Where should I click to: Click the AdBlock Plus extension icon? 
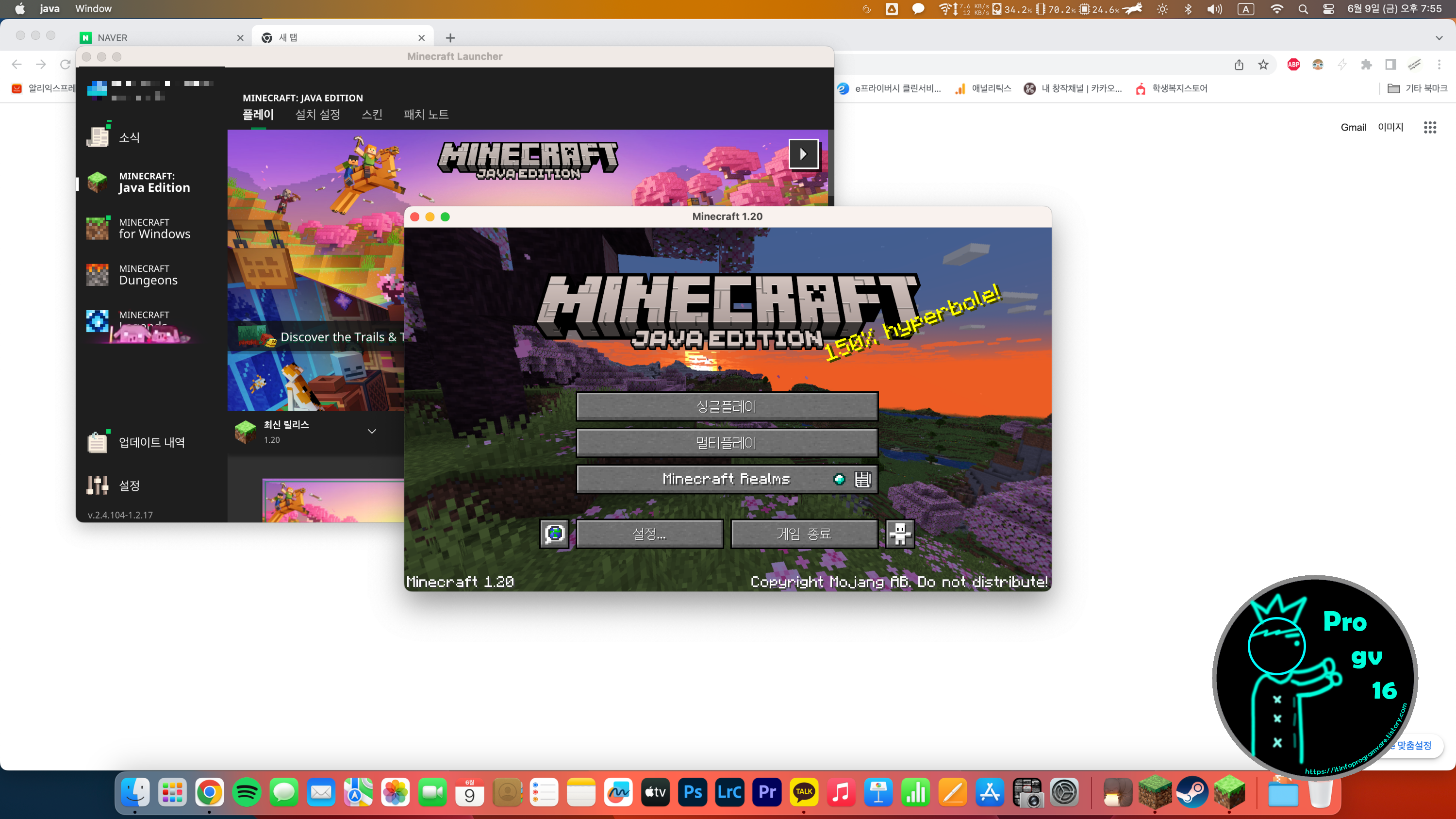1293,65
